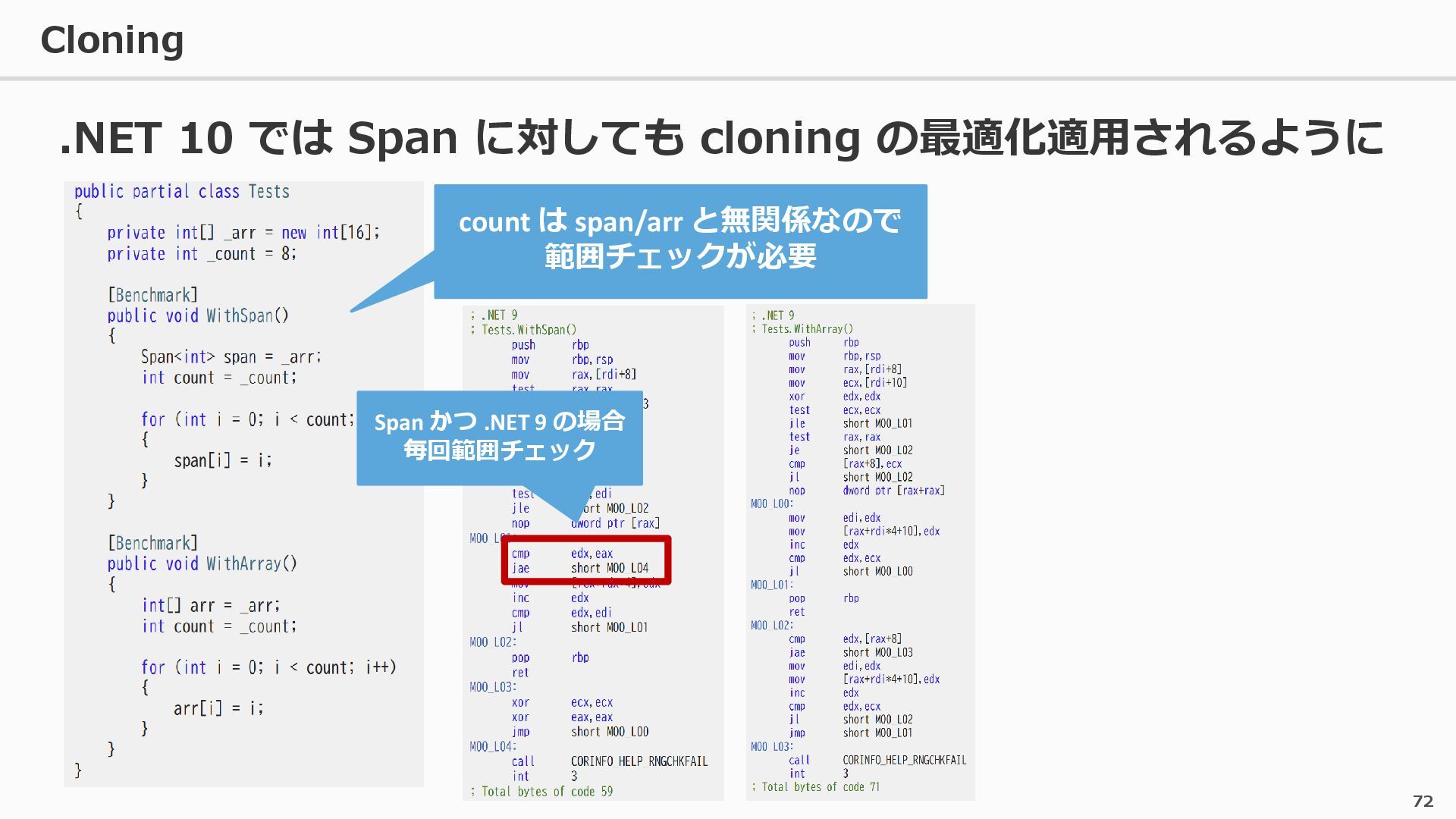Click the Span and .NET 9 callout box
This screenshot has width=1456, height=819.
[x=499, y=436]
